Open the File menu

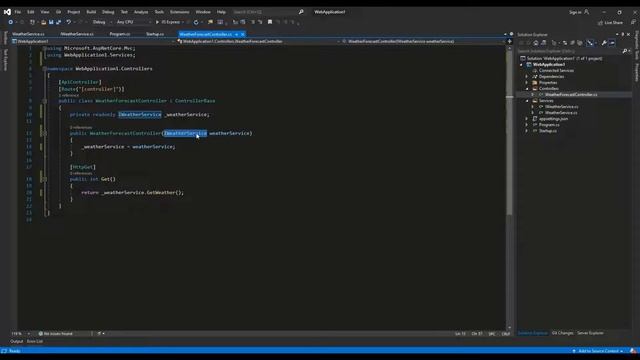pyautogui.click(x=18, y=12)
